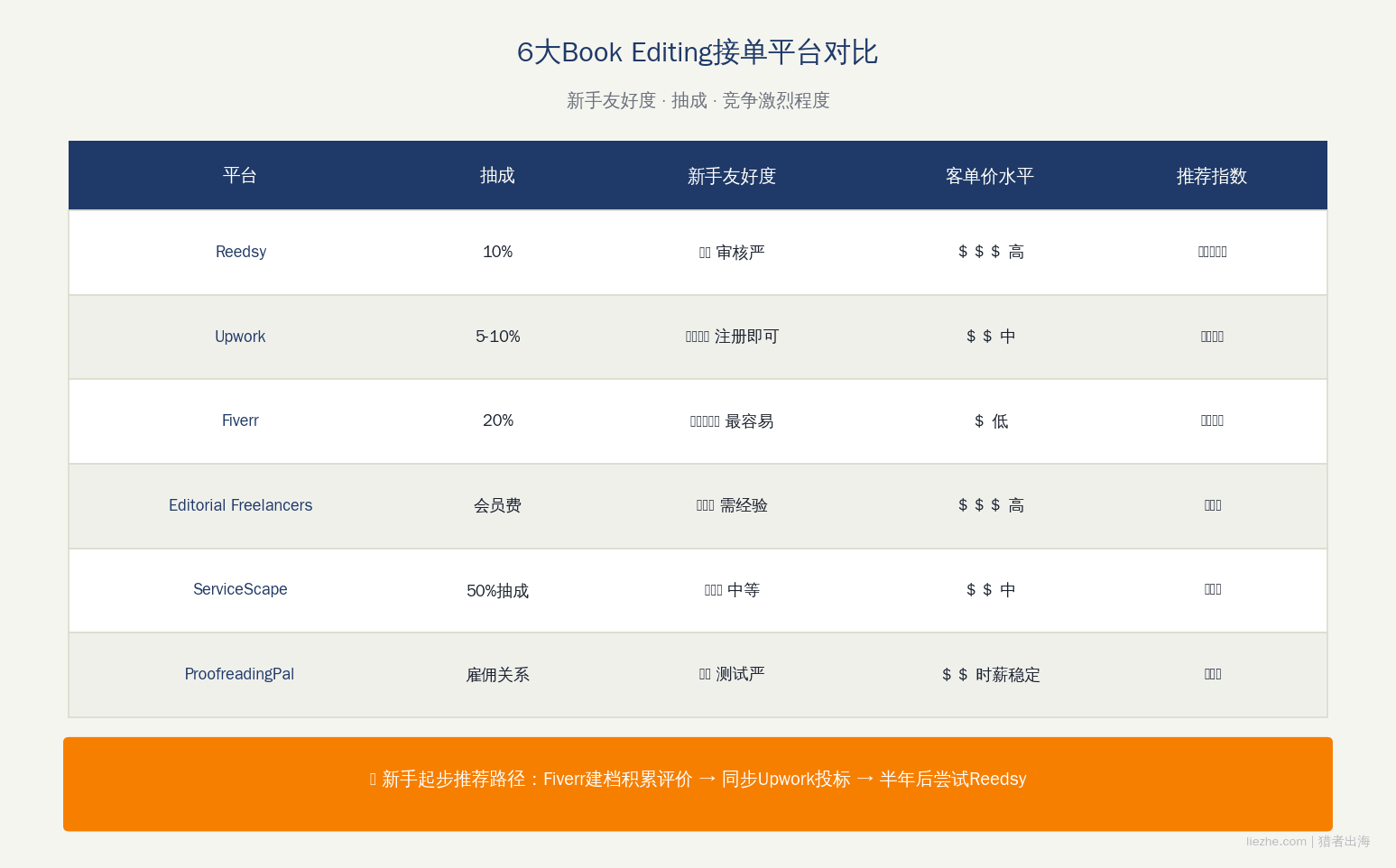The width and height of the screenshot is (1396, 868).
Task: Click the orange 新手起步推荐路径 banner text
Action: click(x=698, y=779)
